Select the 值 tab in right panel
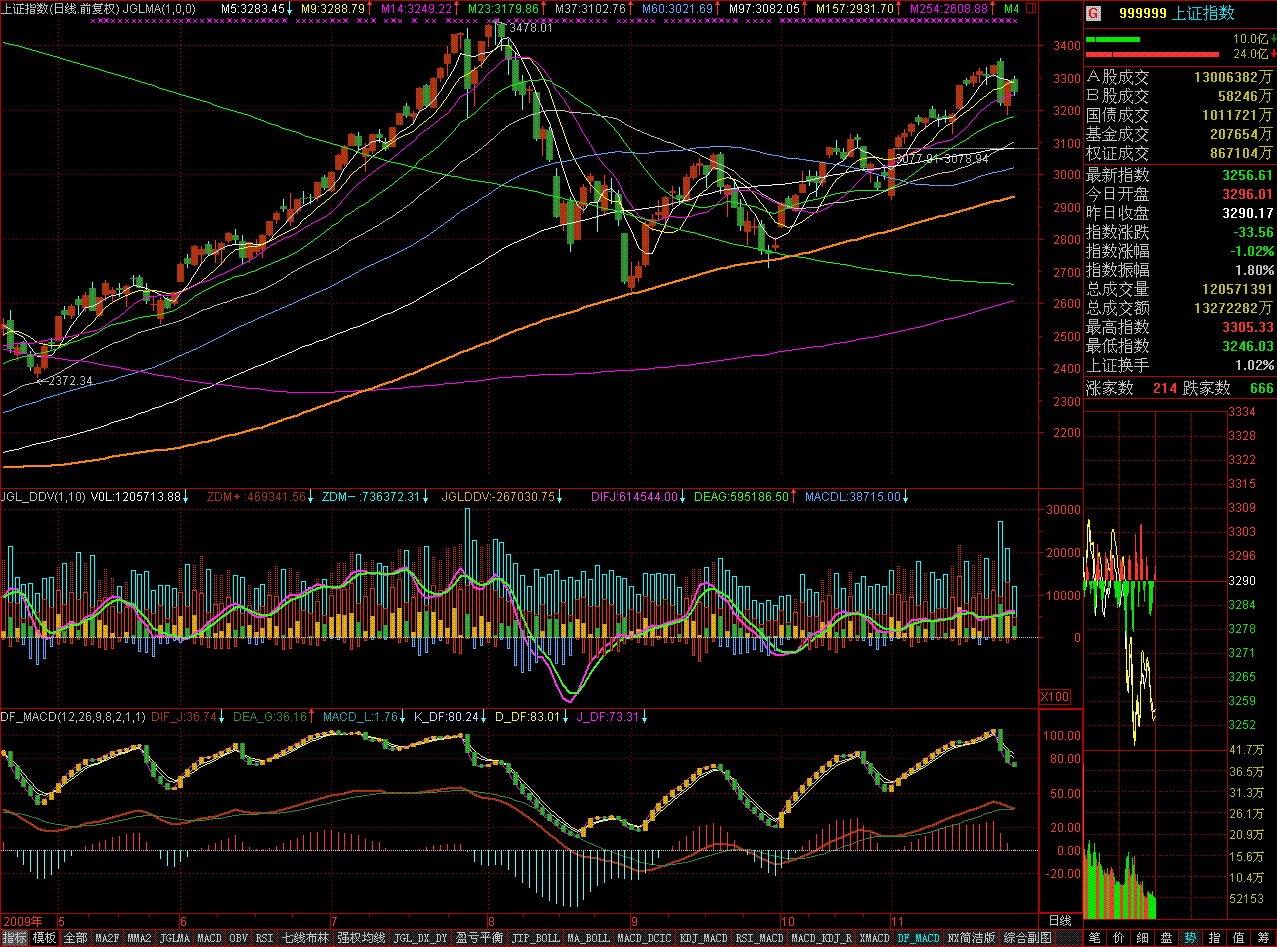The width and height of the screenshot is (1277, 947). pyautogui.click(x=1239, y=938)
